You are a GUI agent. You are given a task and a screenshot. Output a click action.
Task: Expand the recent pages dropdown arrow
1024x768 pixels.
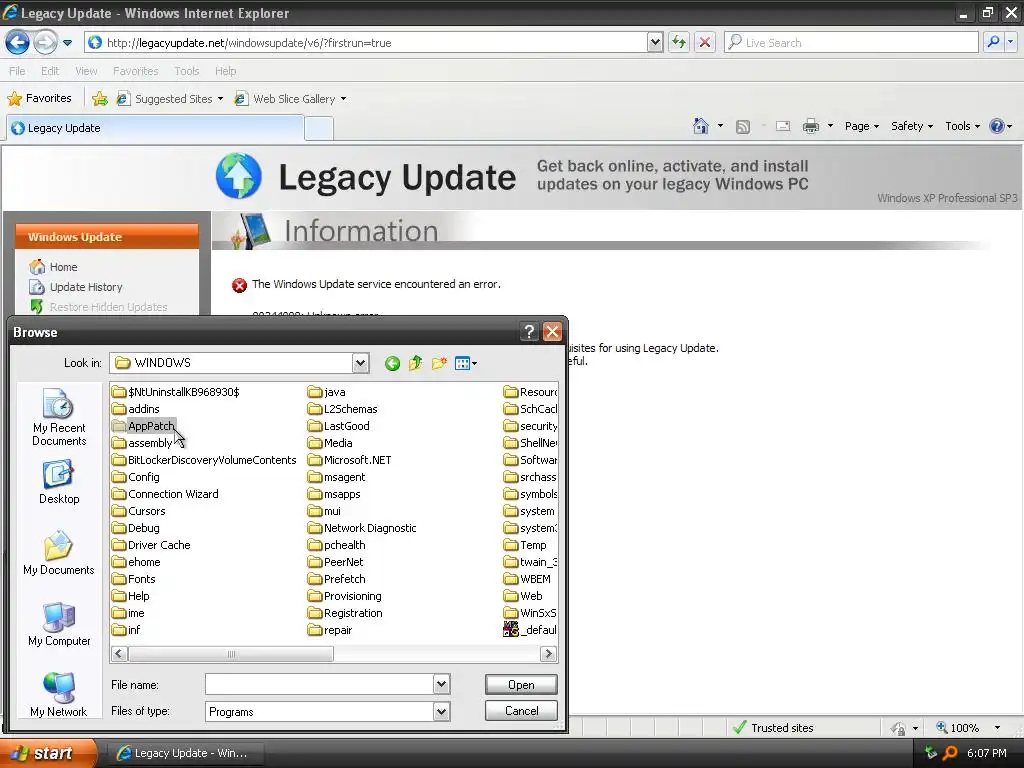67,43
